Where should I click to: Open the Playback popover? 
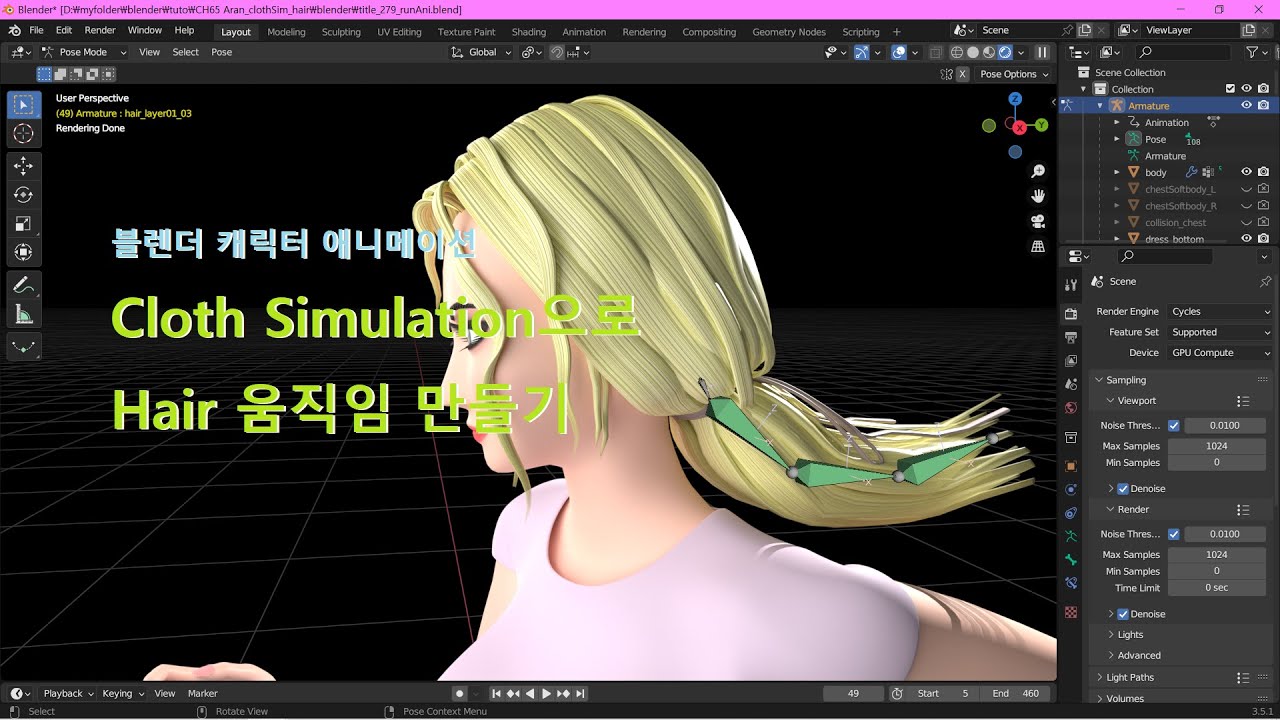(67, 693)
